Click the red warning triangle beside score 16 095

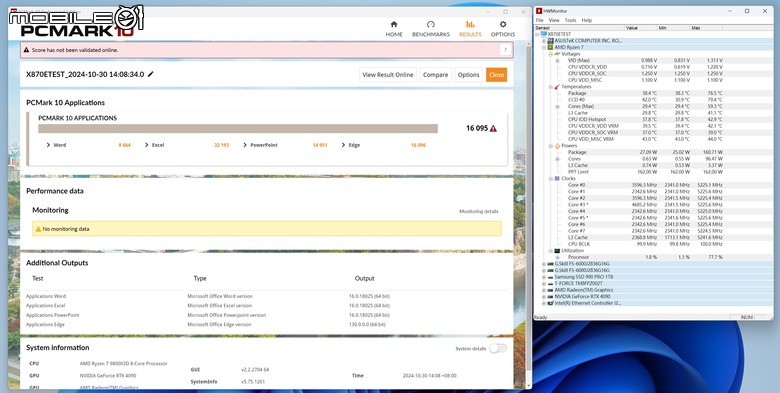pyautogui.click(x=493, y=128)
